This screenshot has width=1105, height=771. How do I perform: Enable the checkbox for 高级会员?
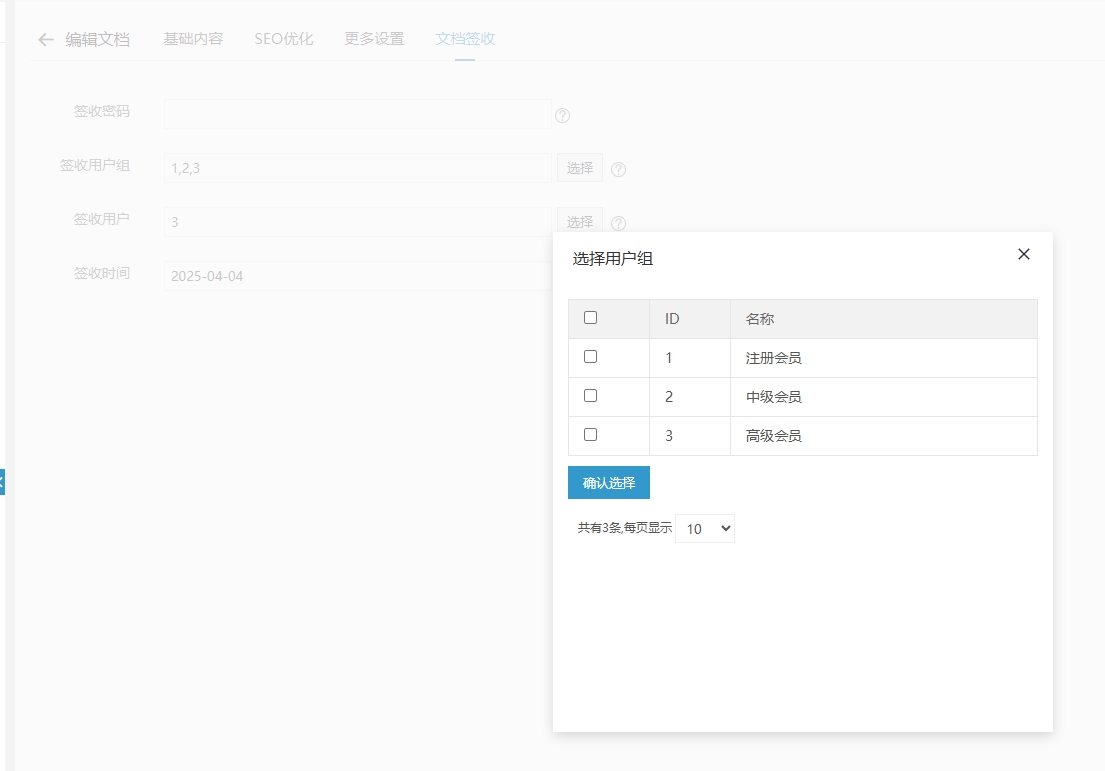(x=590, y=435)
